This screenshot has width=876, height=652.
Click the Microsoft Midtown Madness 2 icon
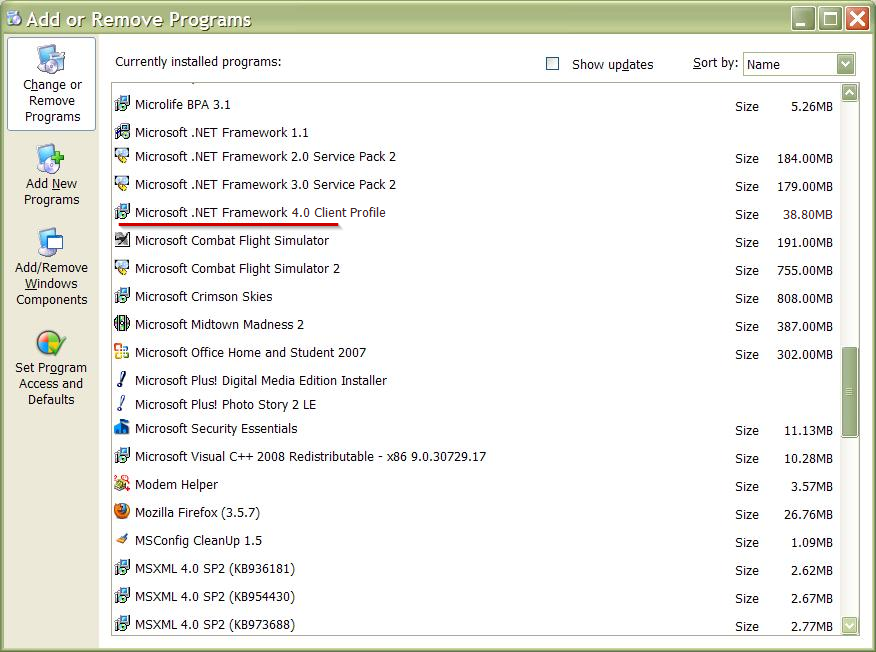point(122,324)
